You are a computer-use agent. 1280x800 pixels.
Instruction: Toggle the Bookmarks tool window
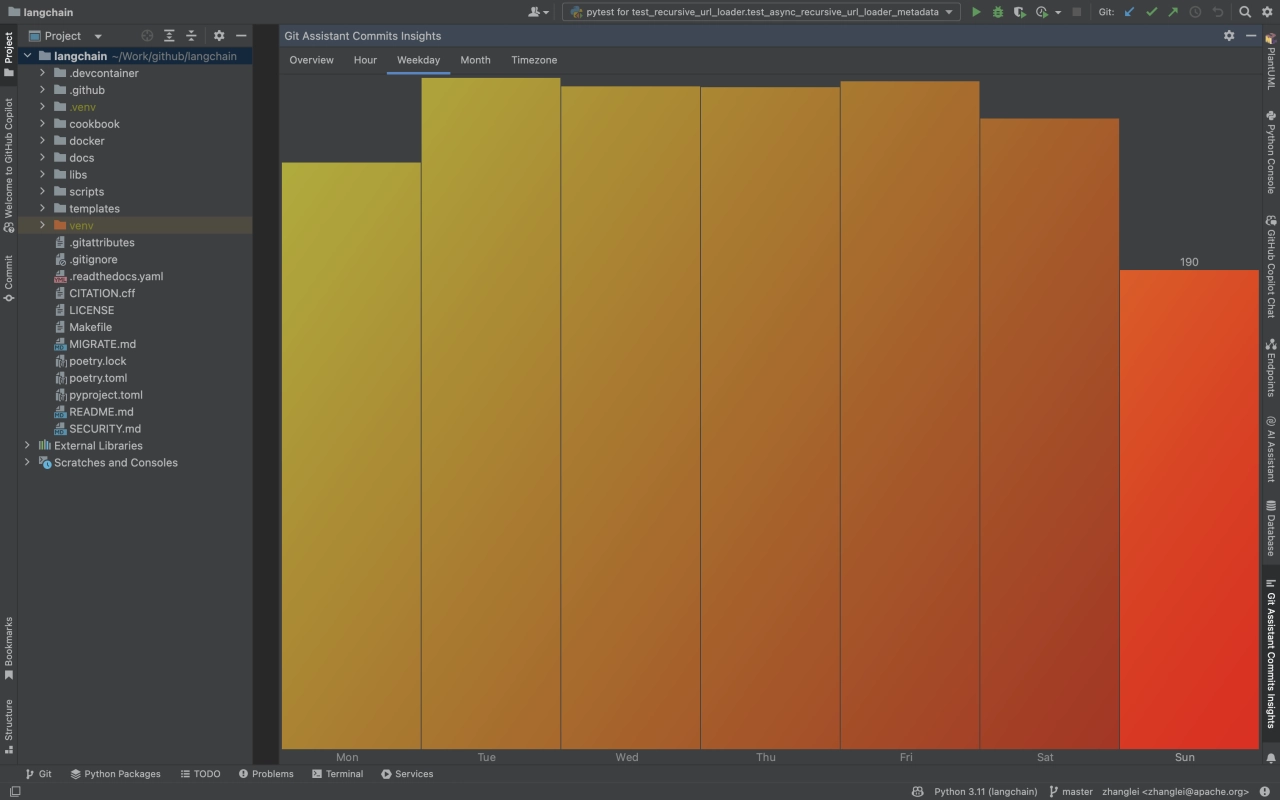tap(9, 647)
